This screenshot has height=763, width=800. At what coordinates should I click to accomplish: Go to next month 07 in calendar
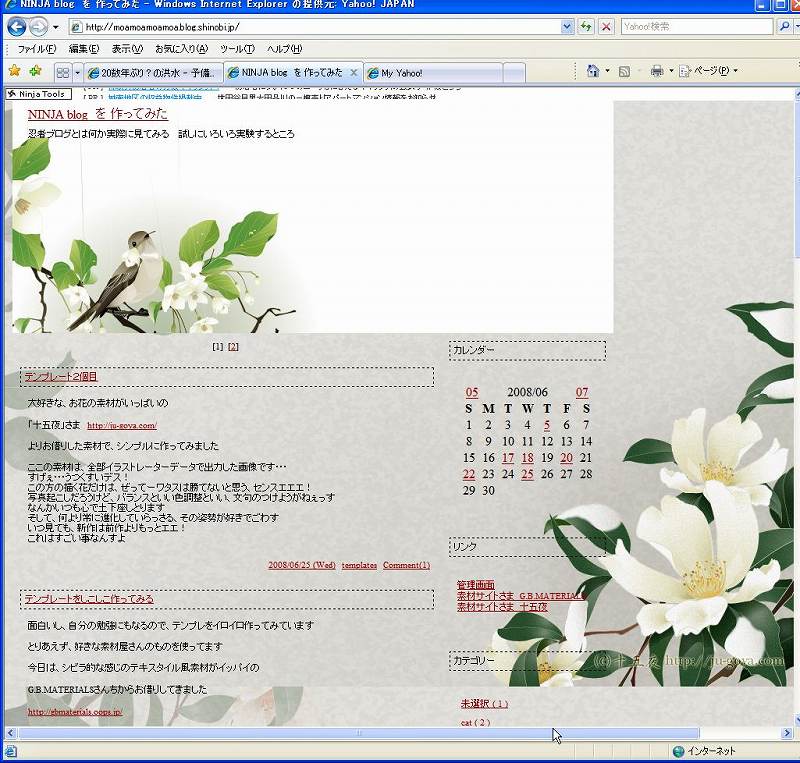(582, 392)
